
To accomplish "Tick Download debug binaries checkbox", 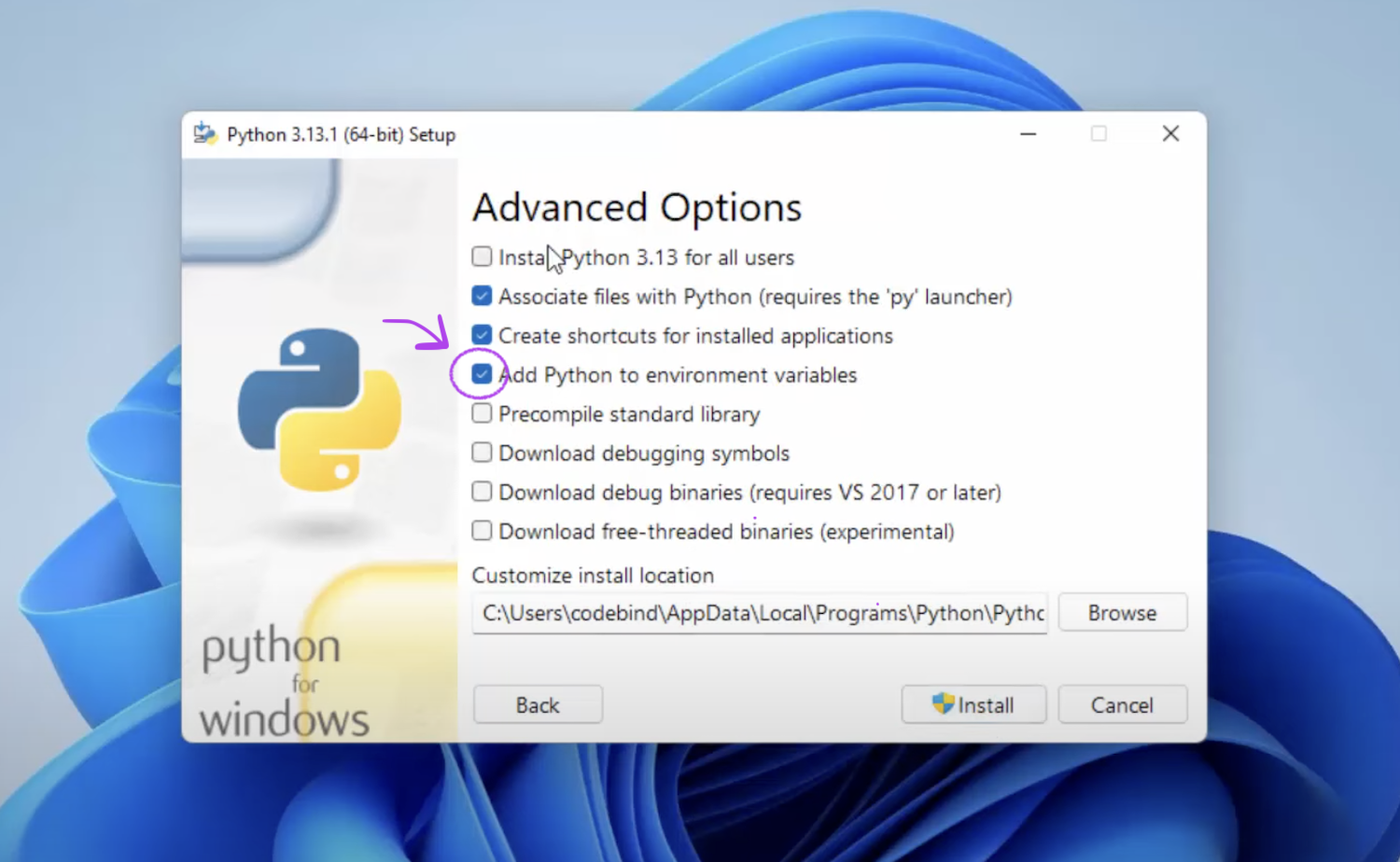I will (482, 492).
